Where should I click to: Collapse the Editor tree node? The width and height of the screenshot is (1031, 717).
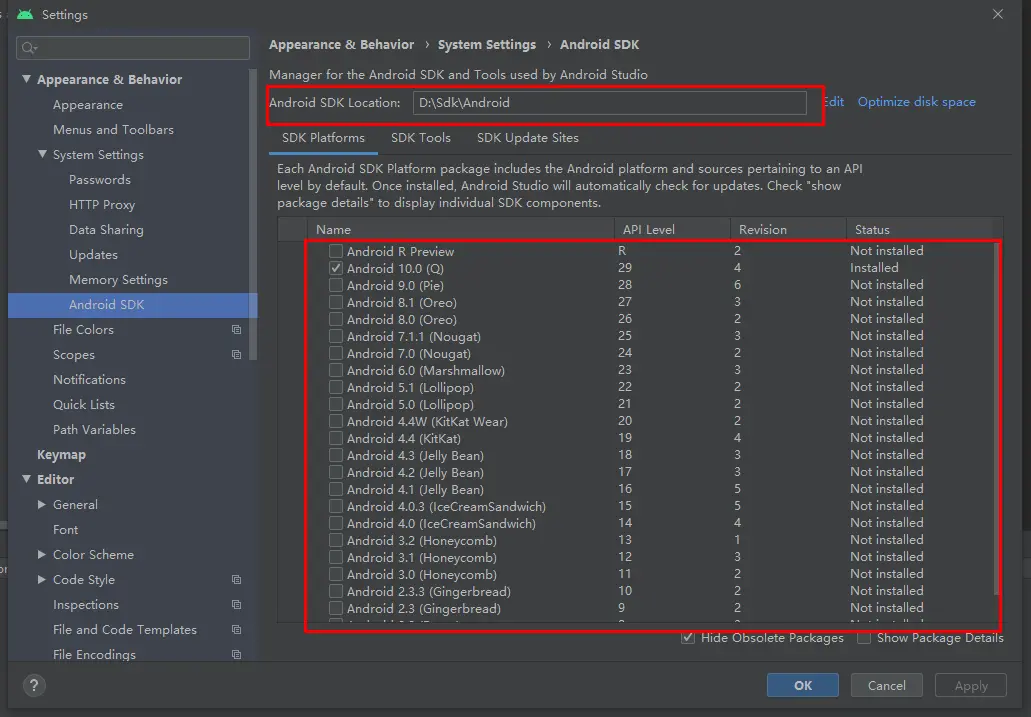(x=26, y=479)
